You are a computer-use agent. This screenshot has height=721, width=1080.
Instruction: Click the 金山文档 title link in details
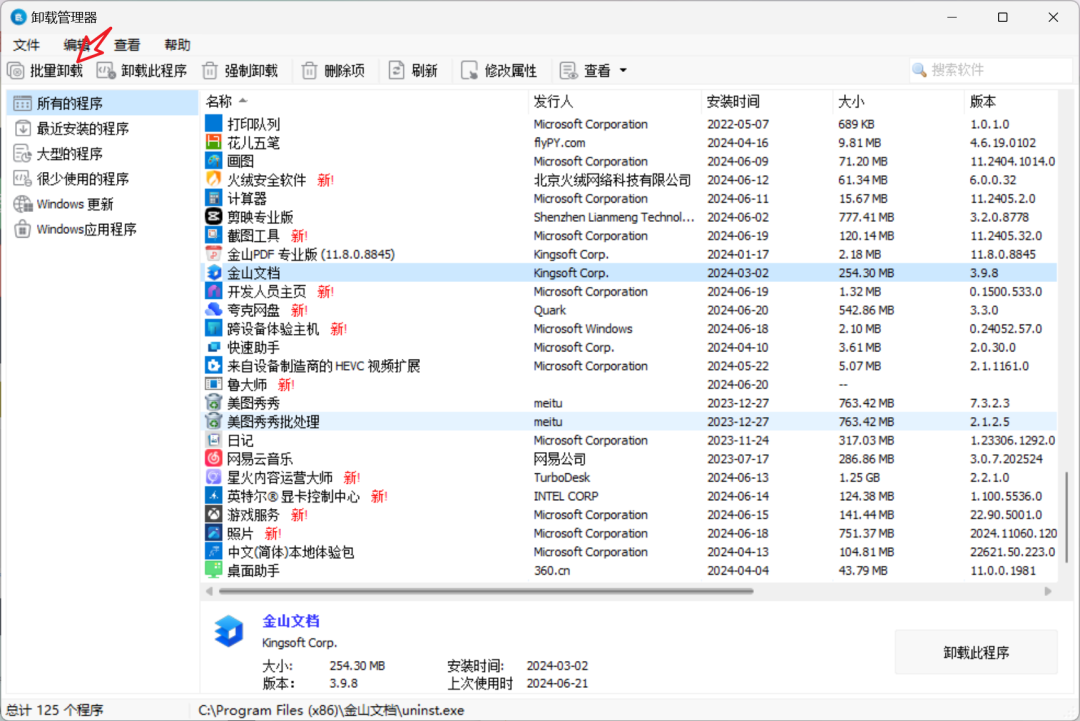coord(291,621)
